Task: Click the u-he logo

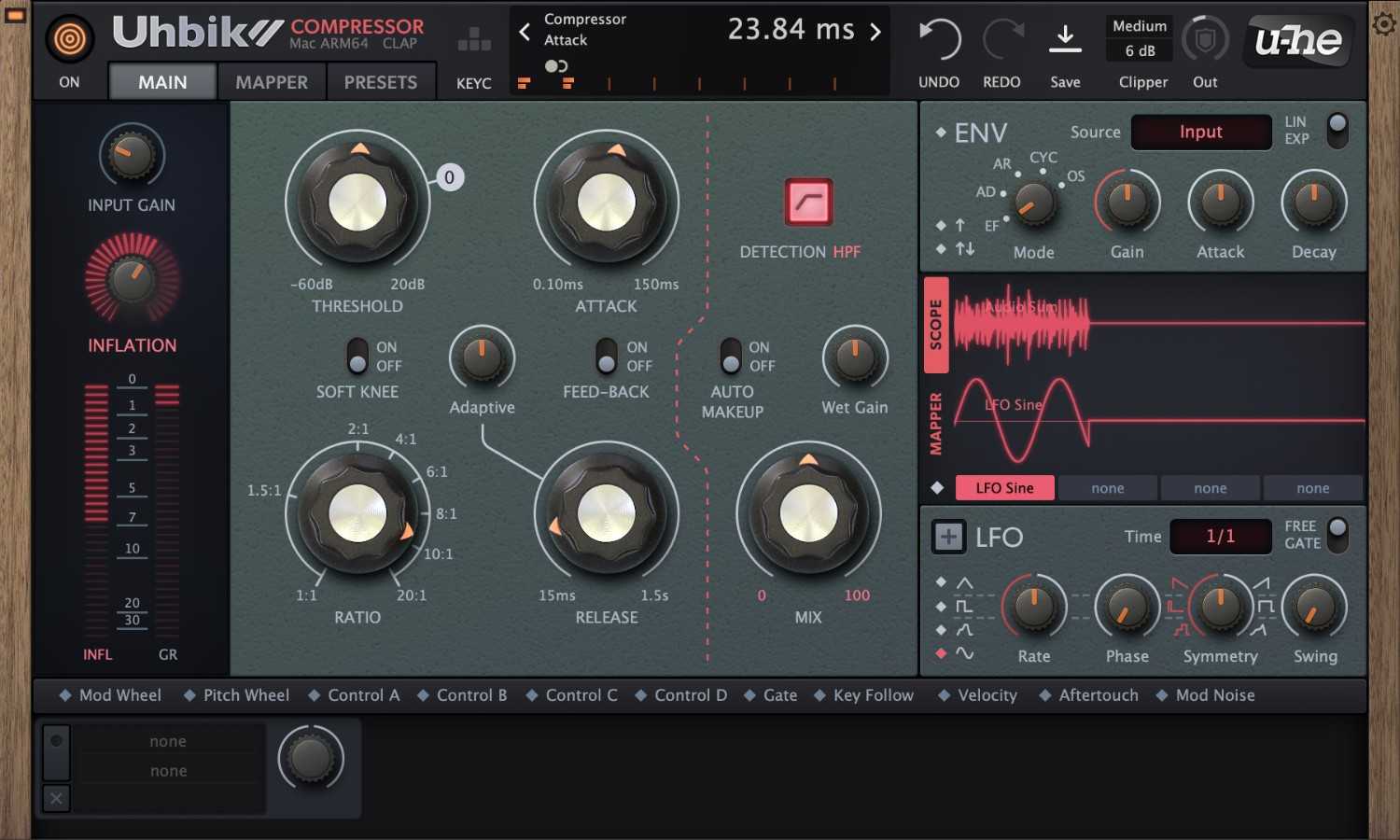Action: 1297,41
